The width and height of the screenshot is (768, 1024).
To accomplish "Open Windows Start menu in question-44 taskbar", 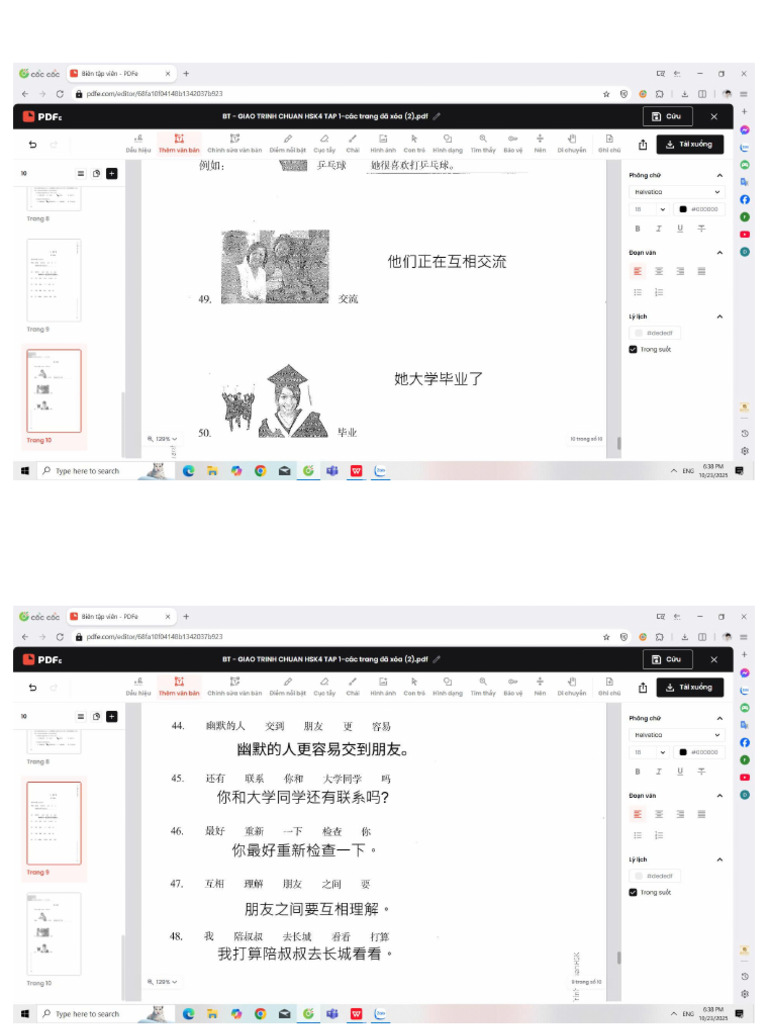I will [25, 1014].
